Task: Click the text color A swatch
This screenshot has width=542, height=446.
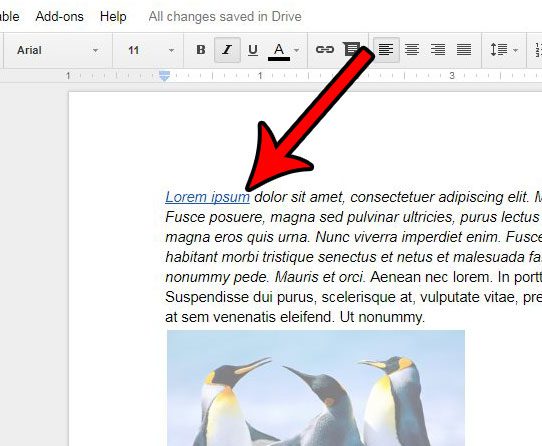Action: (x=279, y=51)
